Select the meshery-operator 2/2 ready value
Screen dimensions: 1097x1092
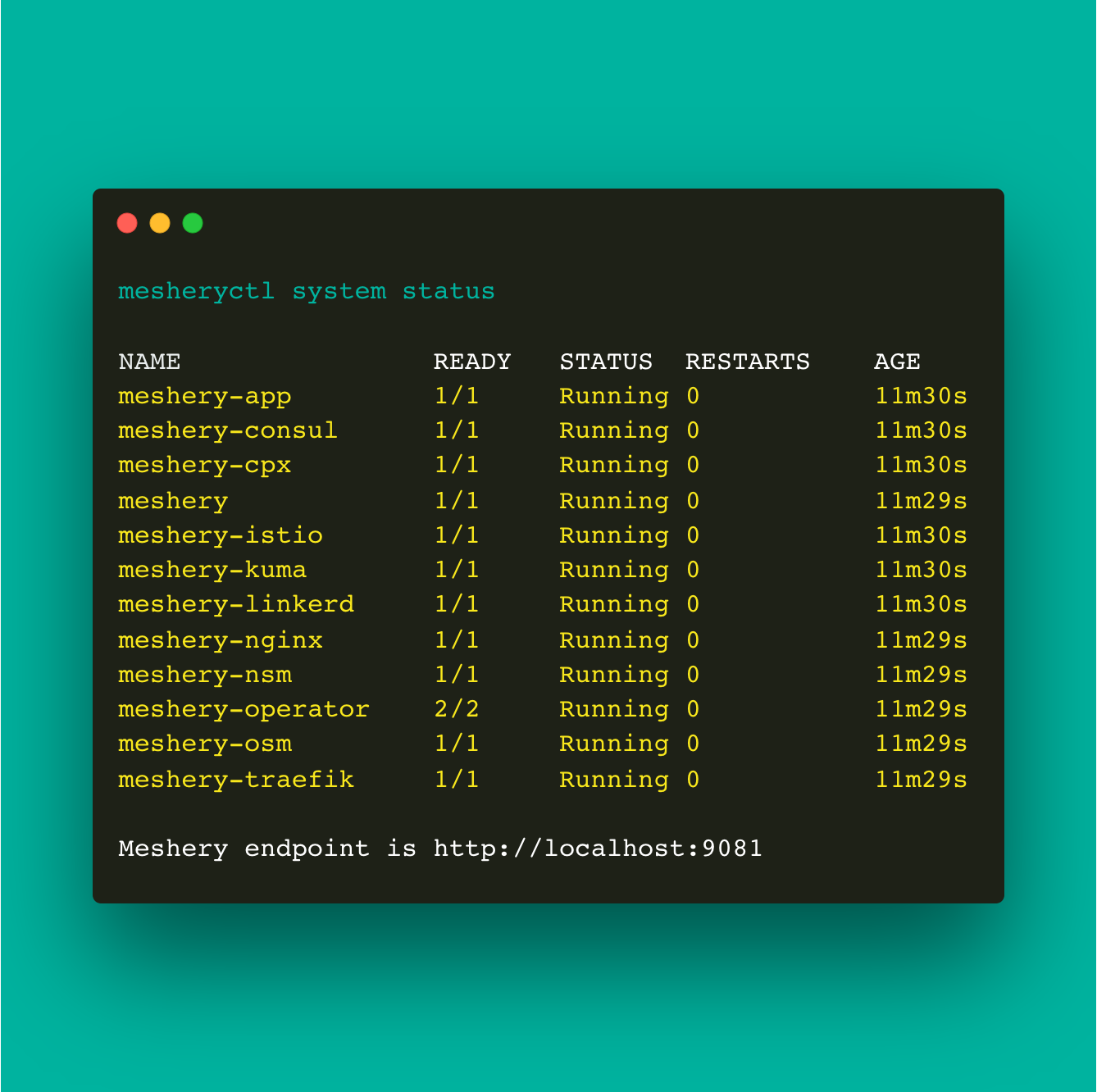pos(457,708)
